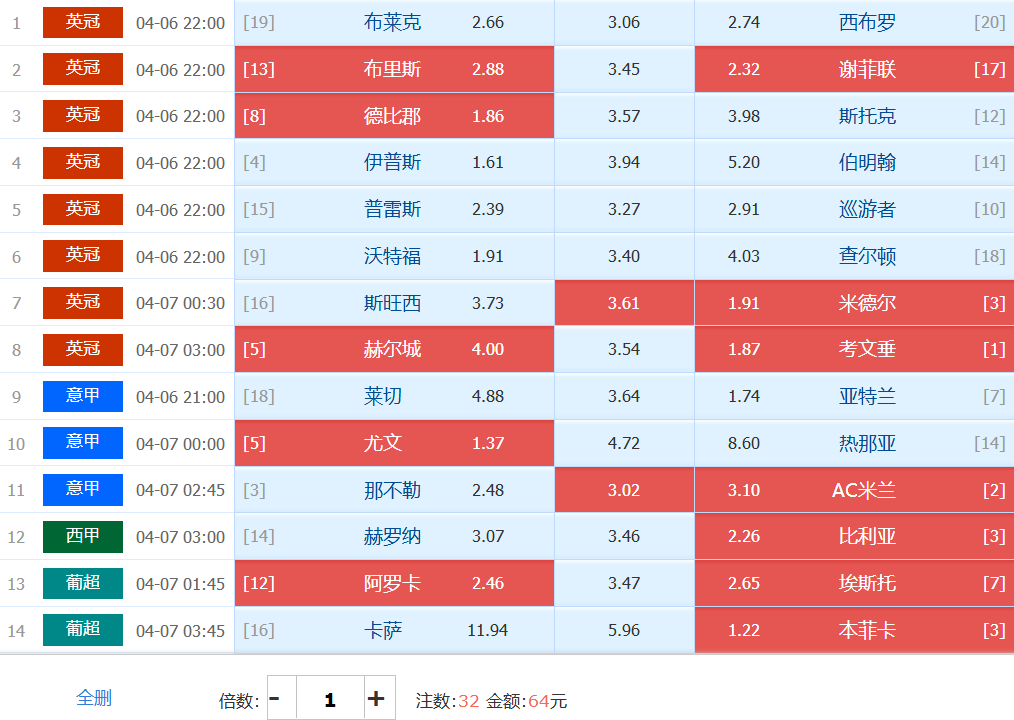Click the 倍数 multiplier input field

(329, 698)
